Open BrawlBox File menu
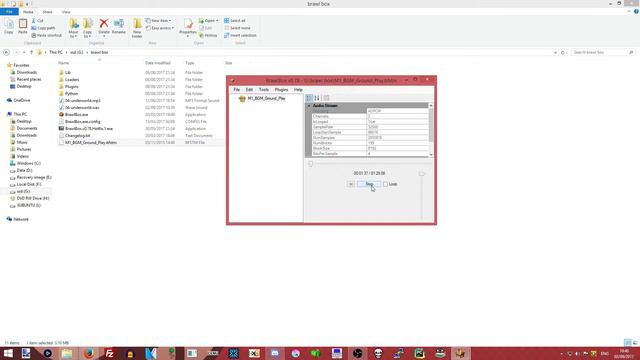This screenshot has width=640, height=360. (236, 89)
